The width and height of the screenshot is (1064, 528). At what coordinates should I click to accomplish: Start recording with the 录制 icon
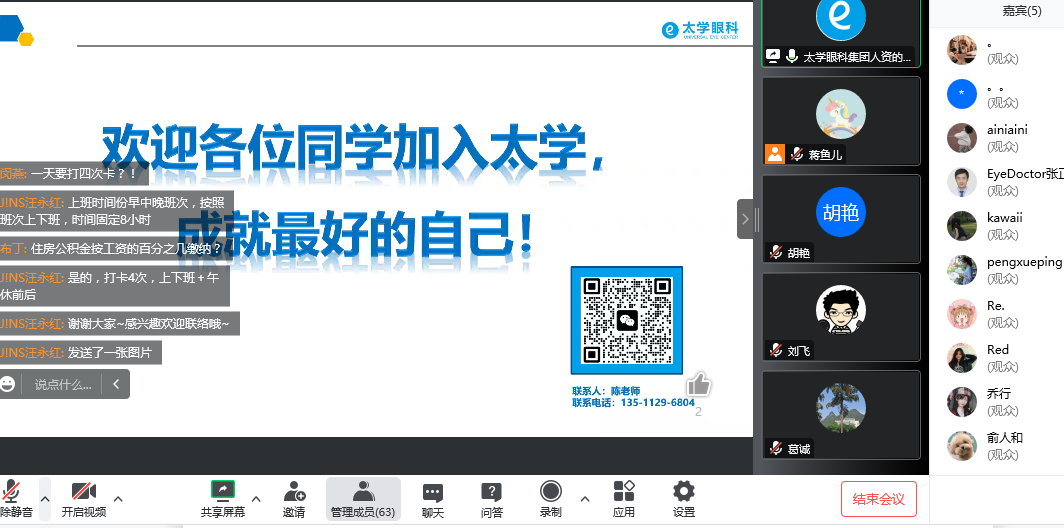tap(550, 498)
